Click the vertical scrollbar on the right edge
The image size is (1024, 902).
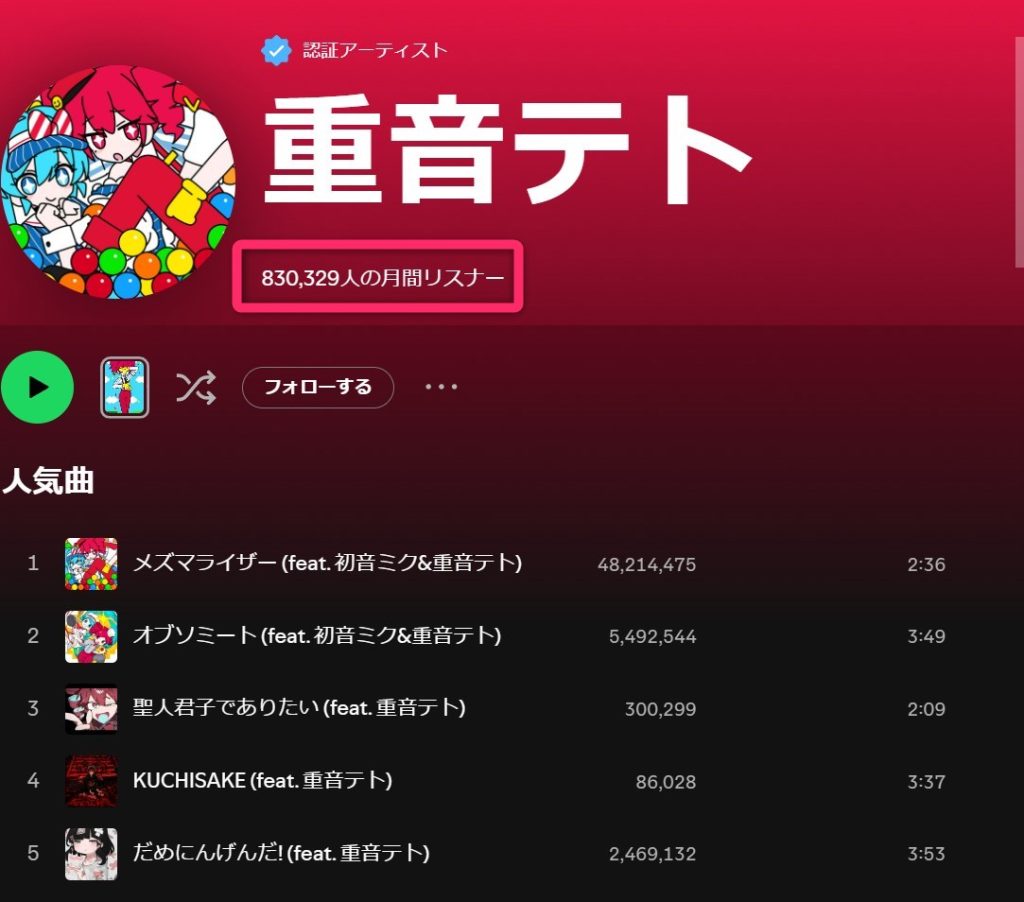pyautogui.click(x=1019, y=152)
